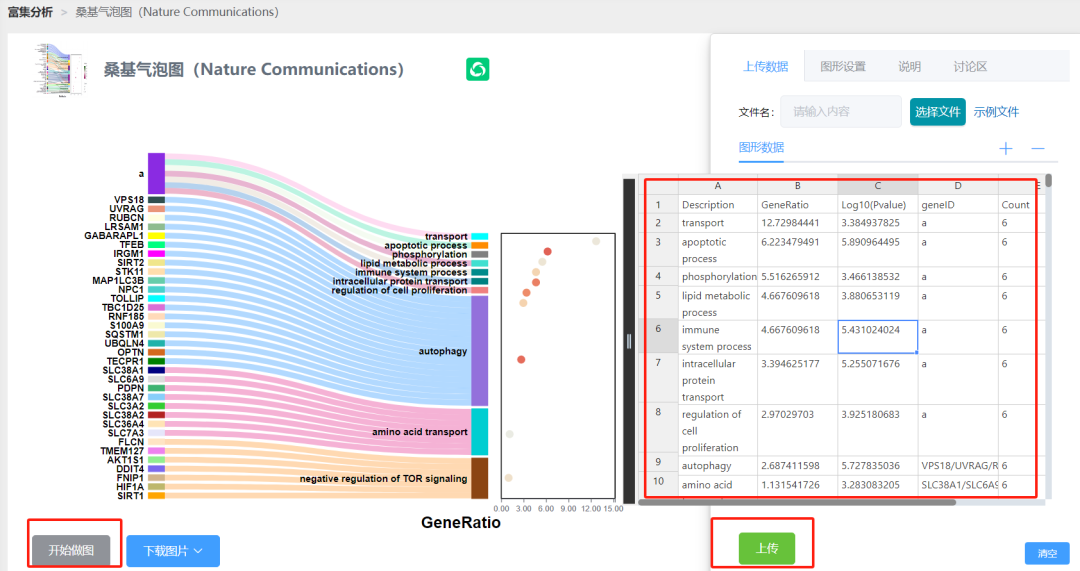Click the red autophagy bubble in the plot

(x=521, y=360)
